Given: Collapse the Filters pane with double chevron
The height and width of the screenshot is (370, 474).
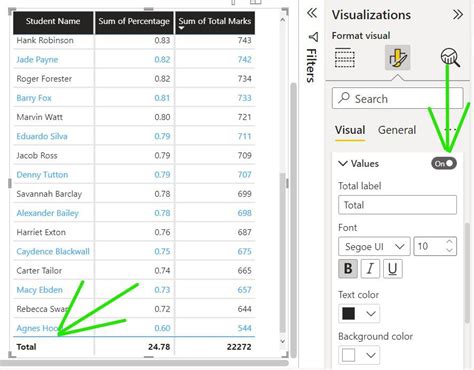Looking at the screenshot, I should [312, 13].
